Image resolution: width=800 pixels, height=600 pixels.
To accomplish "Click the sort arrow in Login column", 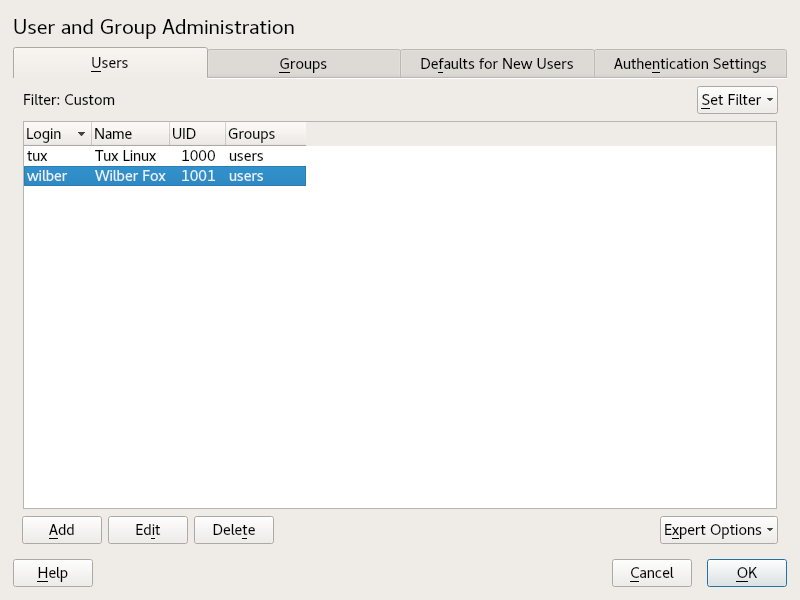I will pos(81,134).
